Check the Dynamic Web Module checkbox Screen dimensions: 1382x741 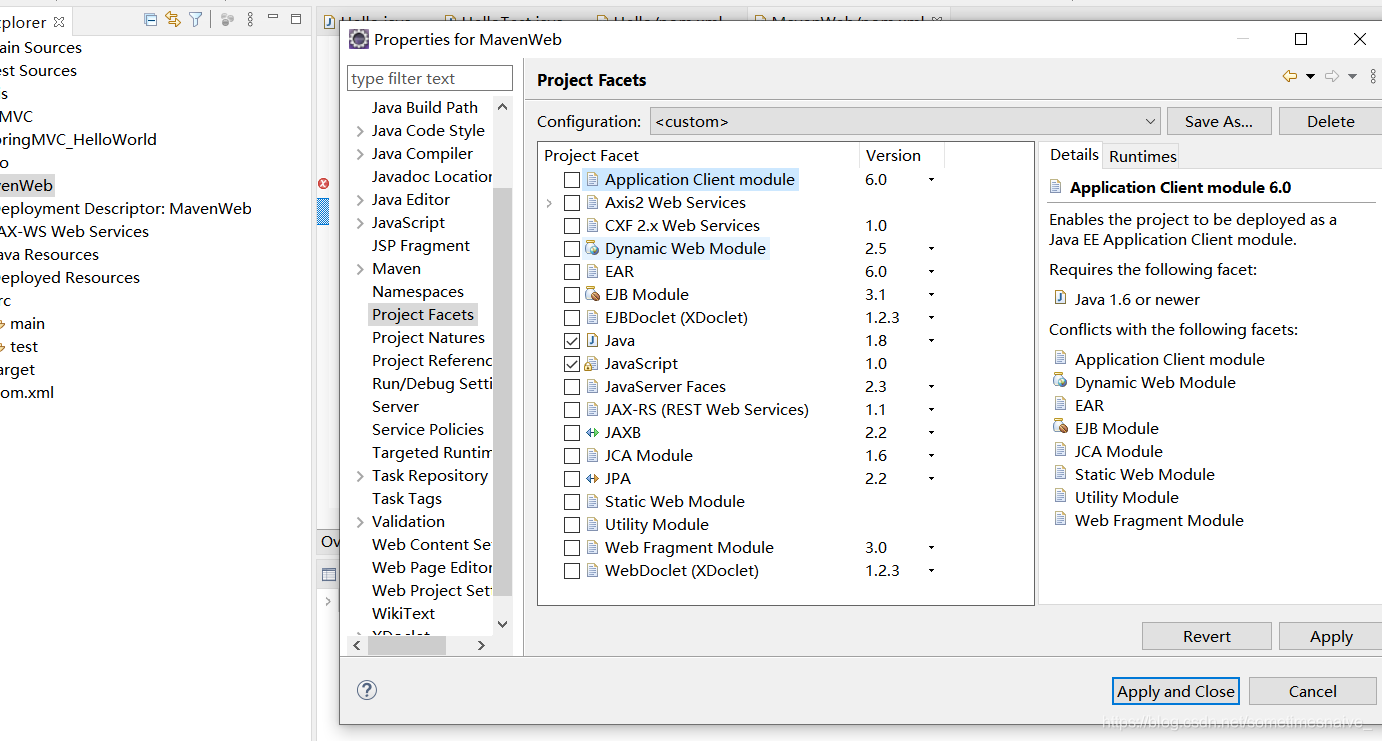click(571, 249)
